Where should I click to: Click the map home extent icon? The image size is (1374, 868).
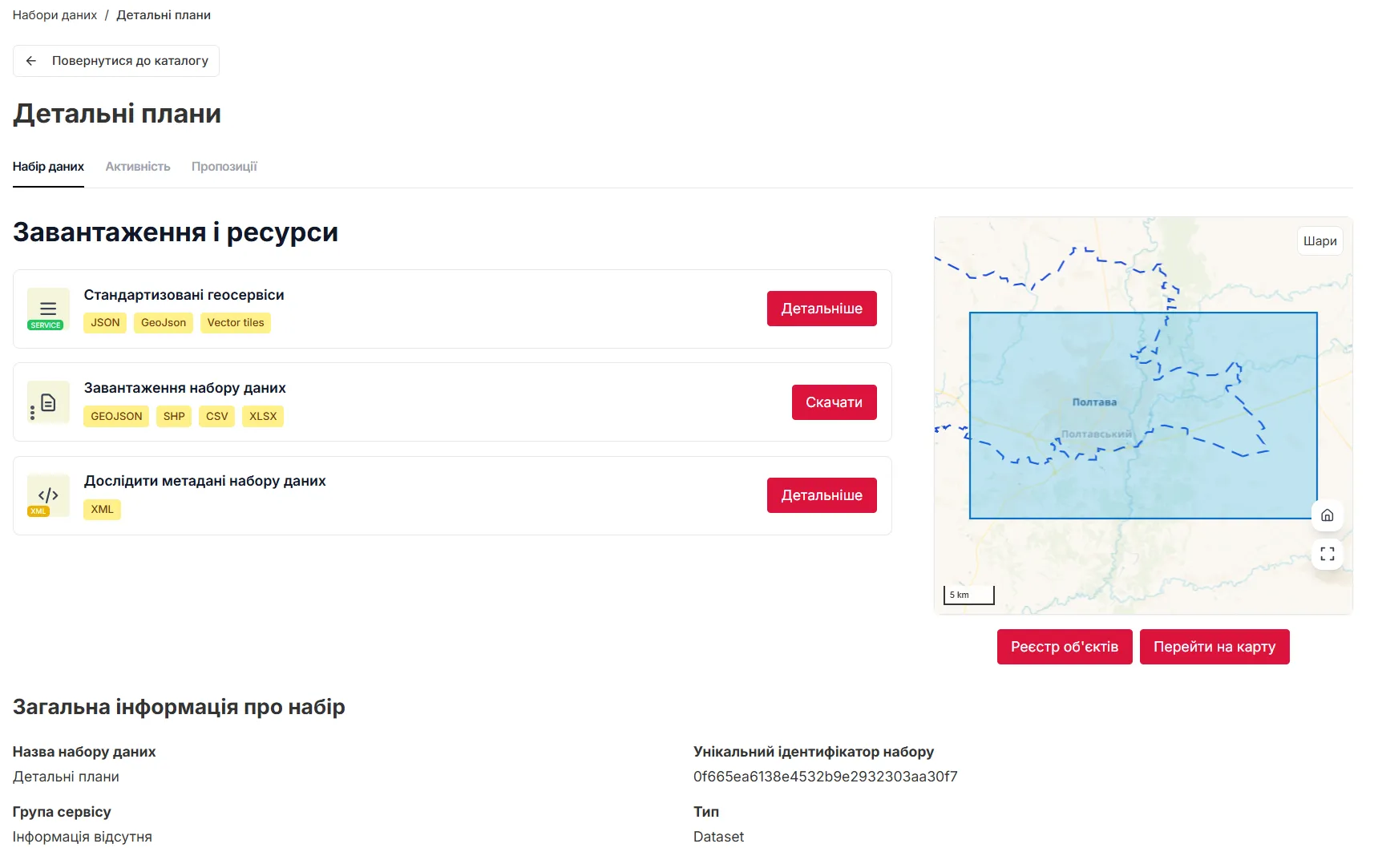pyautogui.click(x=1327, y=515)
